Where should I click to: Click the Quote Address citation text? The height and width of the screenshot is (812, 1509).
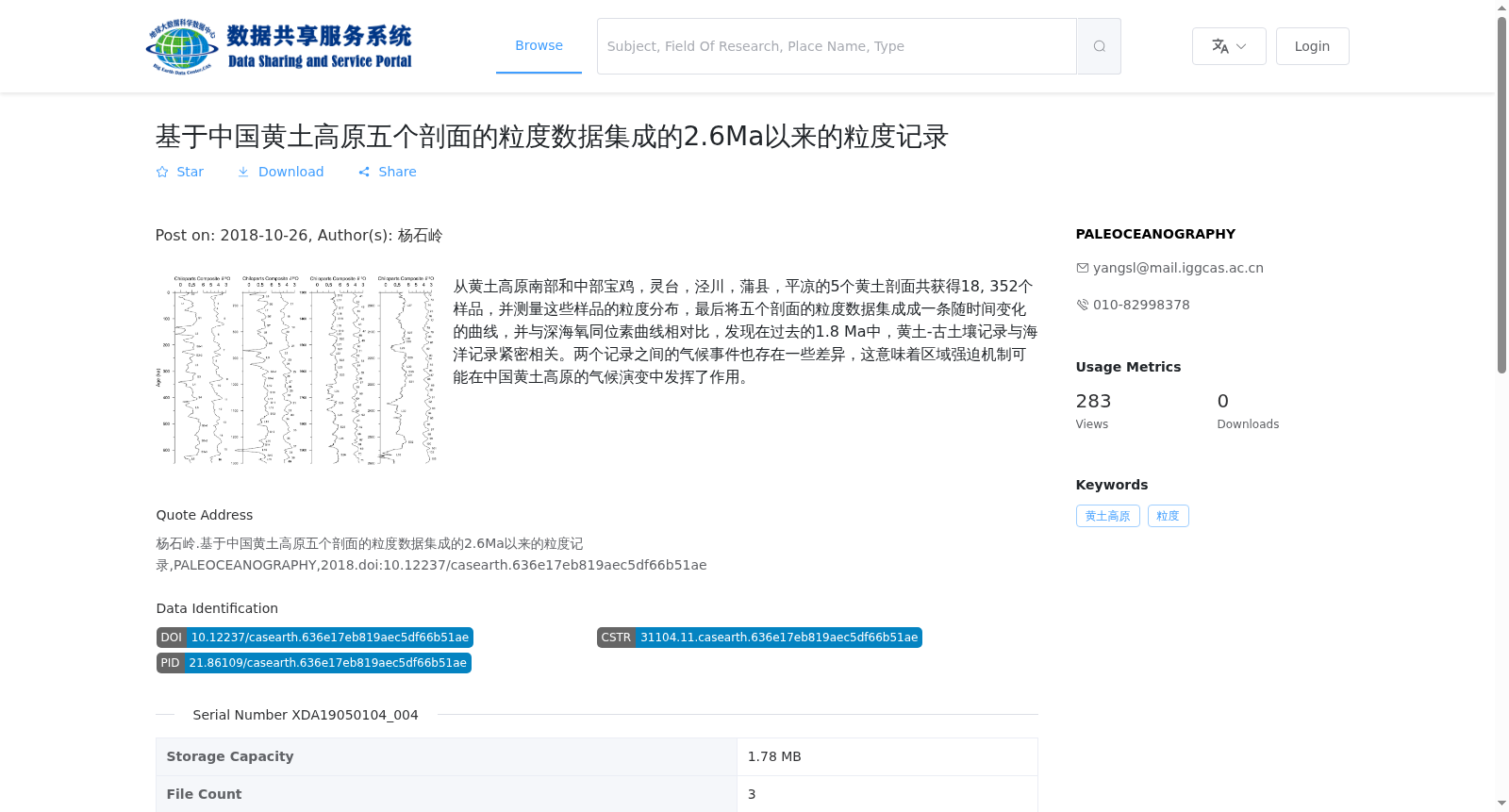coord(431,555)
